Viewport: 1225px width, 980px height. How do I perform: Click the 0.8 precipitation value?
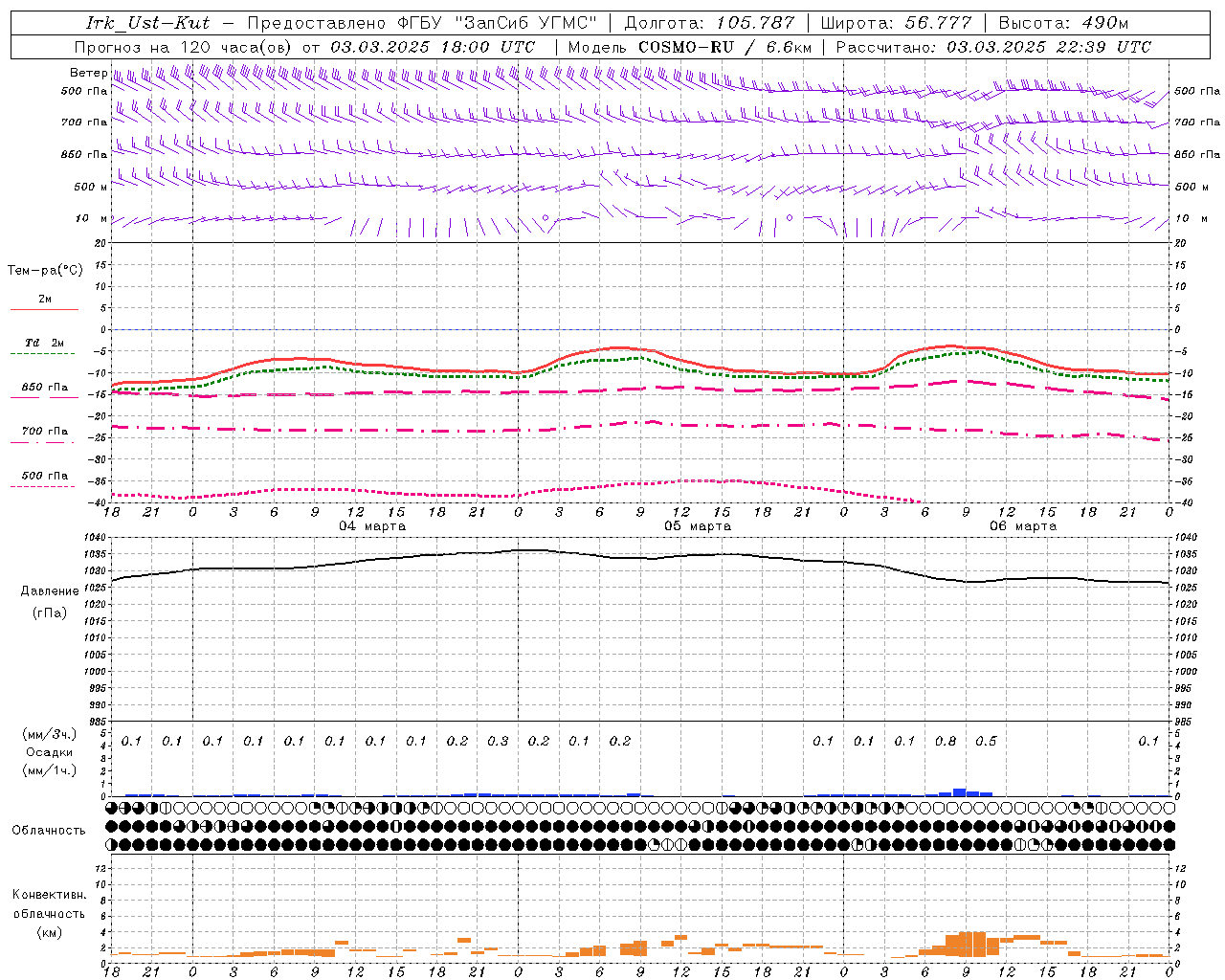pos(946,741)
